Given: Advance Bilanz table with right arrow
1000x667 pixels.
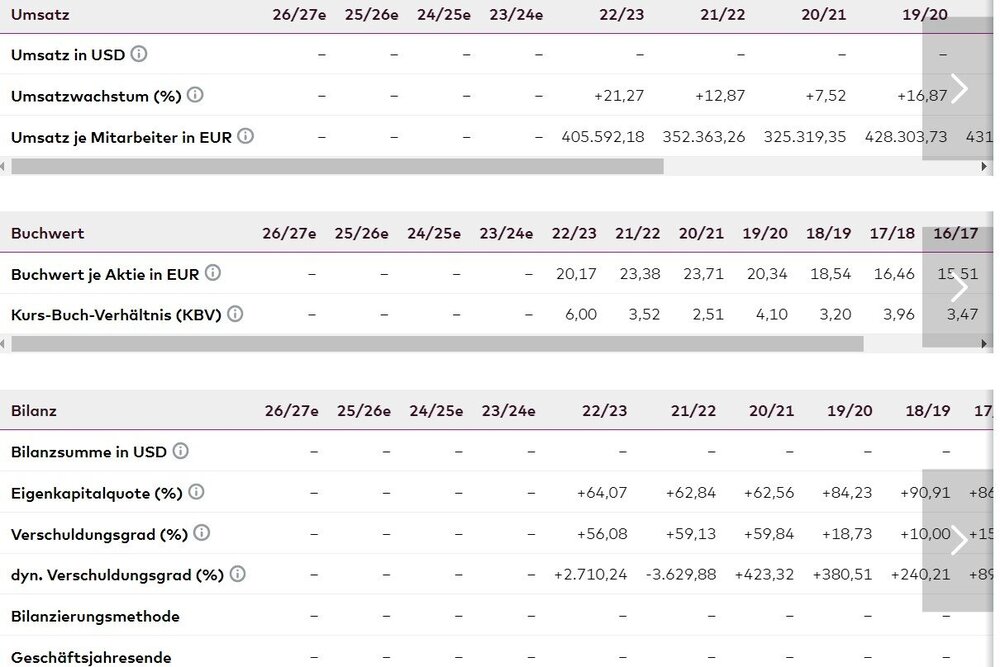Looking at the screenshot, I should pos(958,540).
